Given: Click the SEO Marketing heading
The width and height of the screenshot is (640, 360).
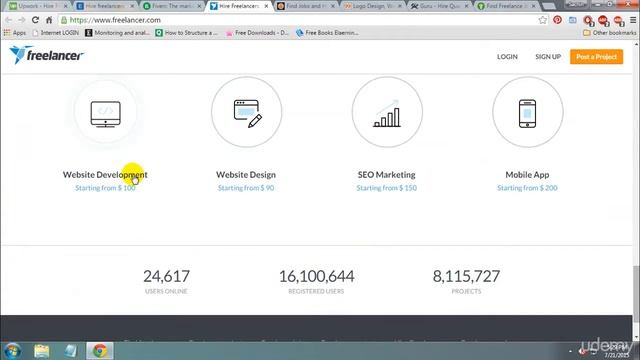Looking at the screenshot, I should [x=387, y=175].
